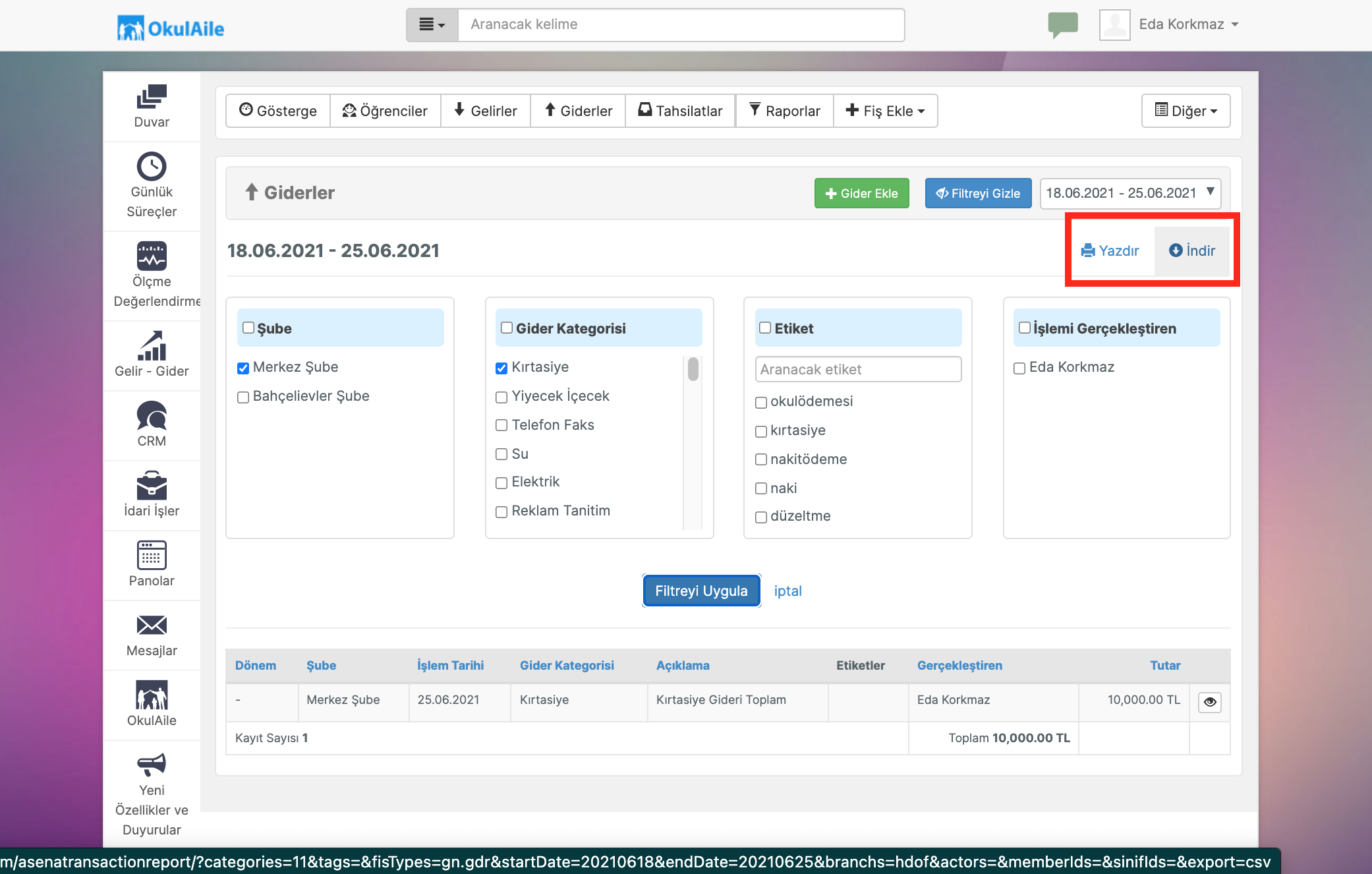Image resolution: width=1372 pixels, height=874 pixels.
Task: Sort table by İşlem Tarihi column
Action: point(450,665)
